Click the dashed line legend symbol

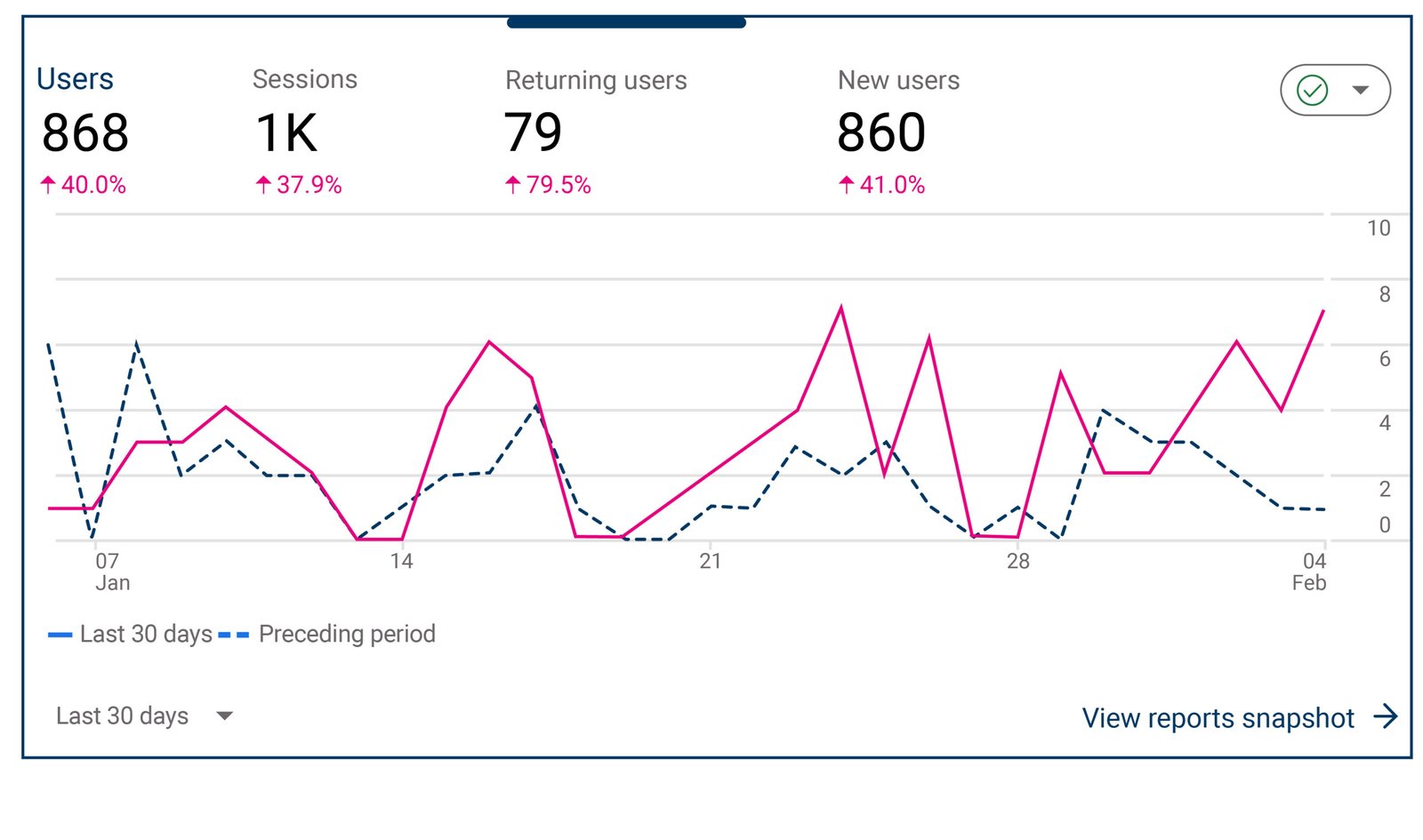[x=233, y=634]
